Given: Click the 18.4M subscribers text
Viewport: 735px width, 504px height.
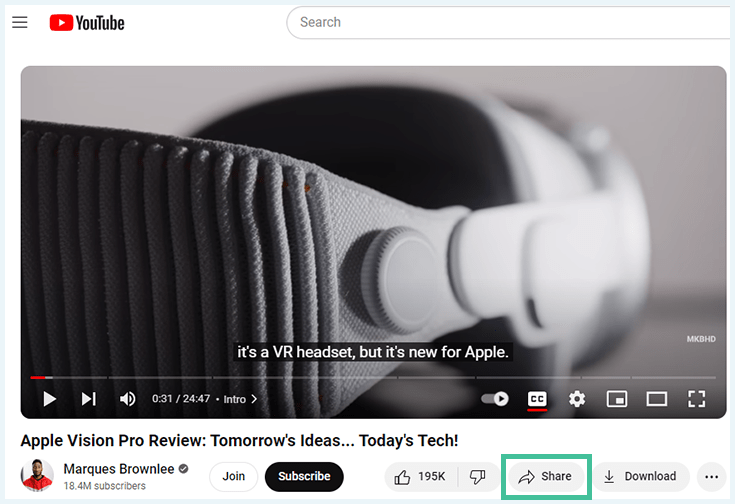Looking at the screenshot, I should click(x=105, y=486).
